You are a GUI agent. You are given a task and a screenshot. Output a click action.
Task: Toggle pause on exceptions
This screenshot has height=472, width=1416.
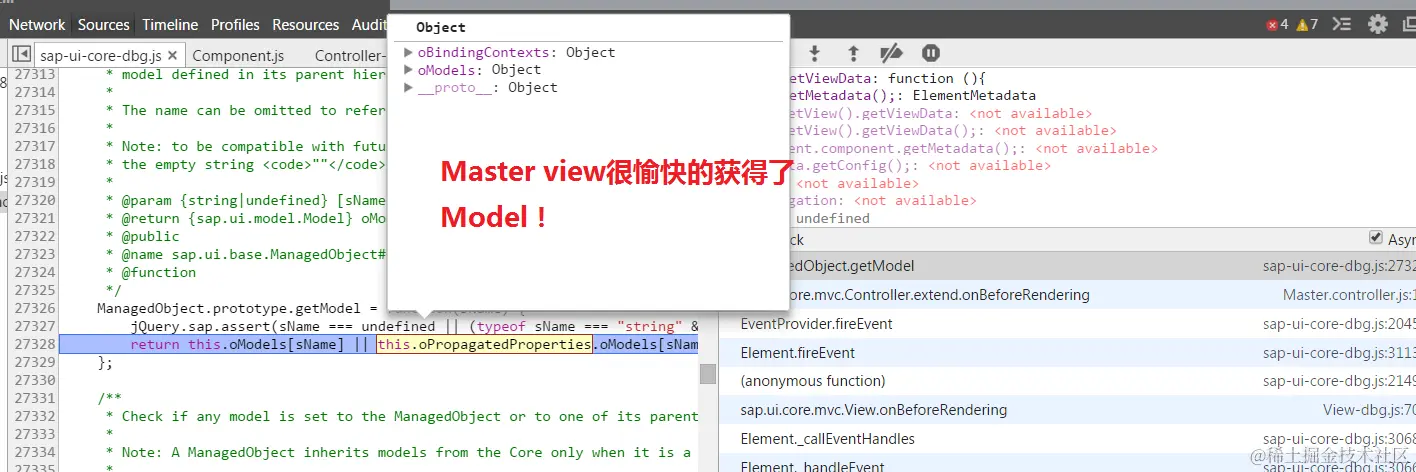pyautogui.click(x=930, y=53)
